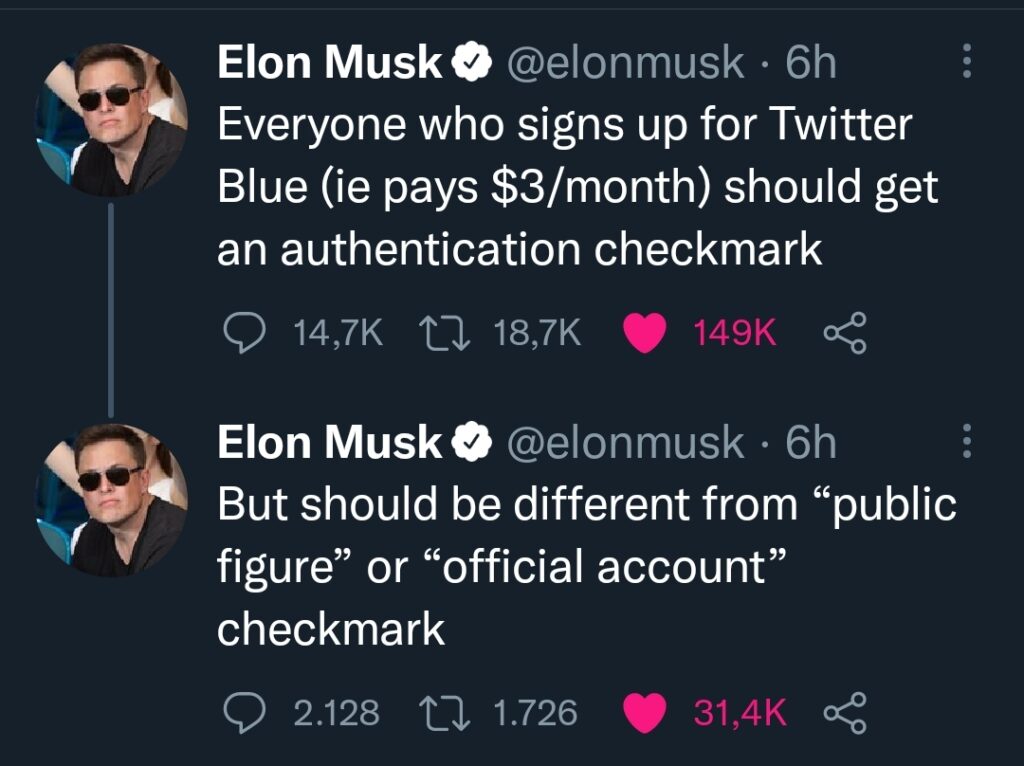
Task: Click the verified badge on first tweet
Action: pos(472,63)
